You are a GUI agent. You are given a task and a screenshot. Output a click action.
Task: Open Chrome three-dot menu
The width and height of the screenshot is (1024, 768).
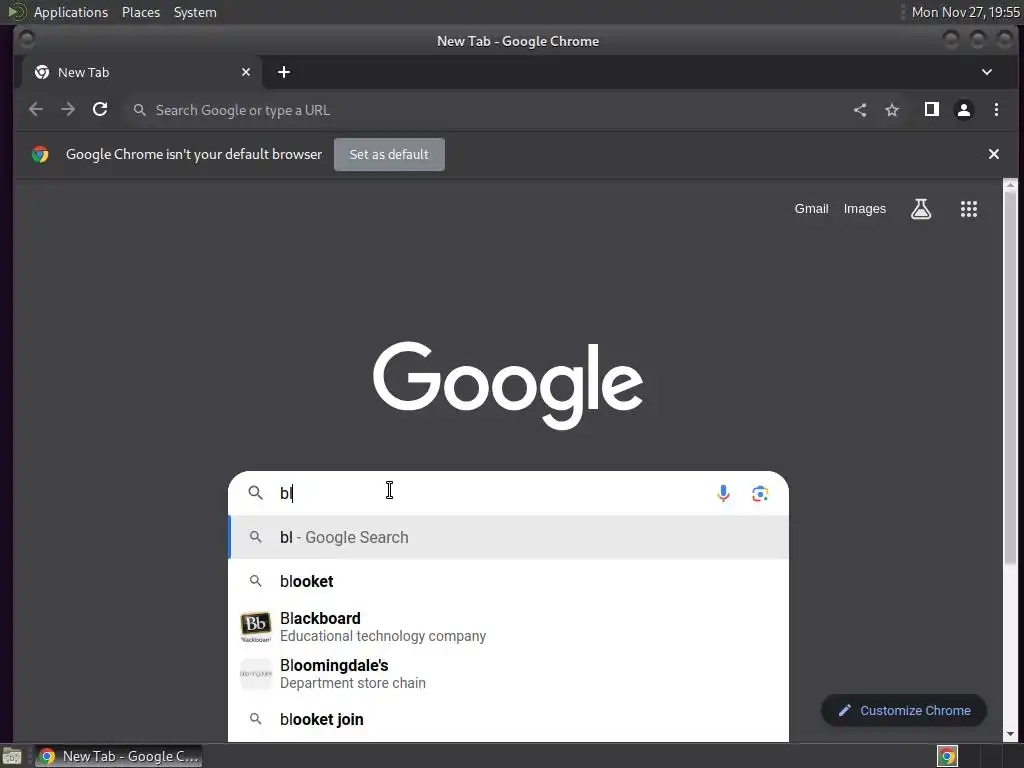coord(996,110)
